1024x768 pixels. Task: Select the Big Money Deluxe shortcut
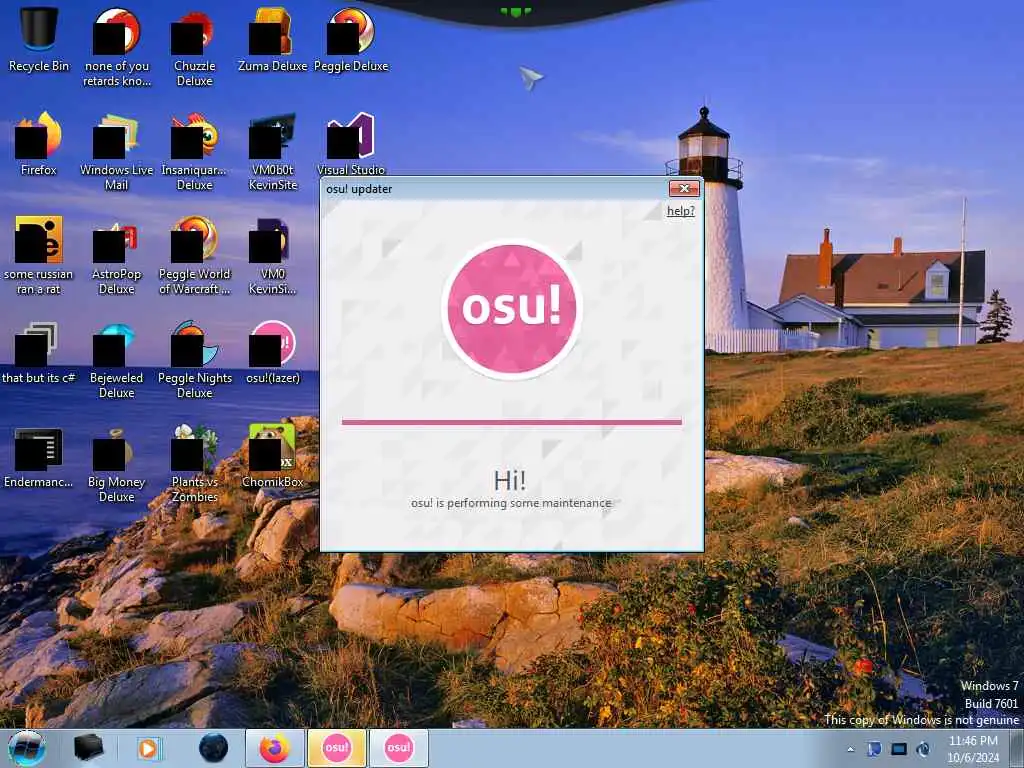[116, 464]
